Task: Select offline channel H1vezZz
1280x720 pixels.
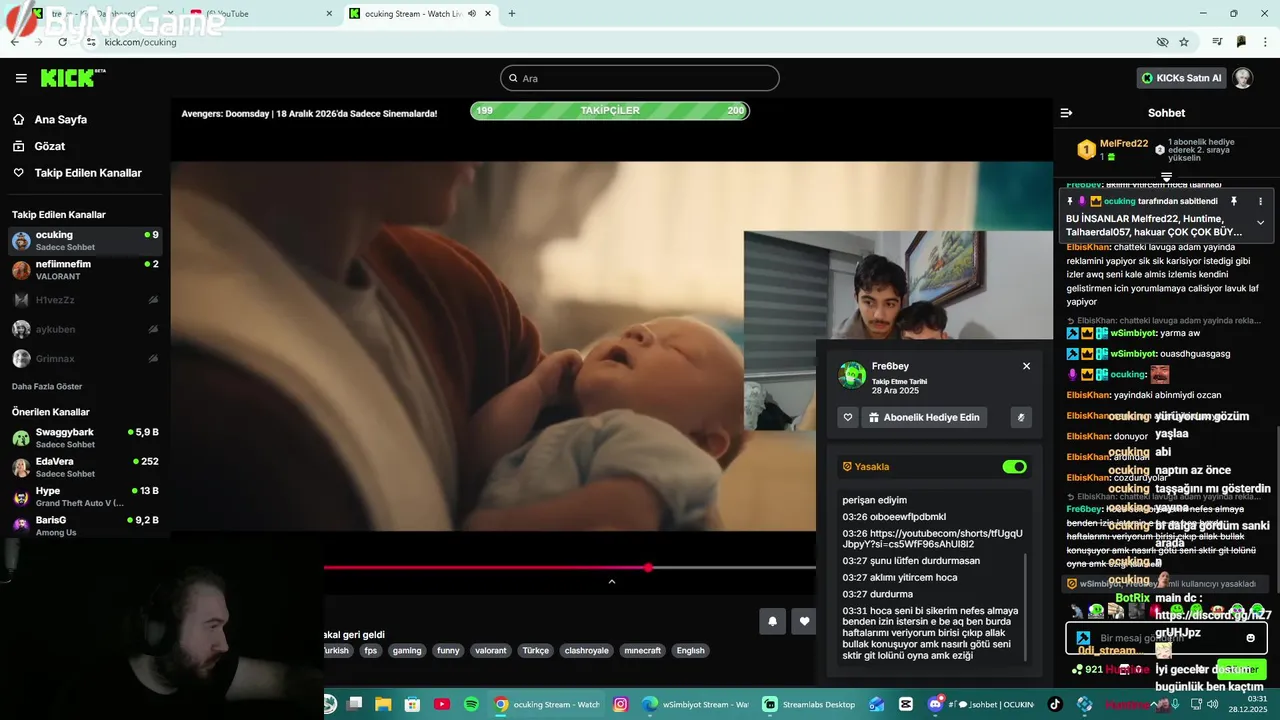Action: tap(85, 300)
